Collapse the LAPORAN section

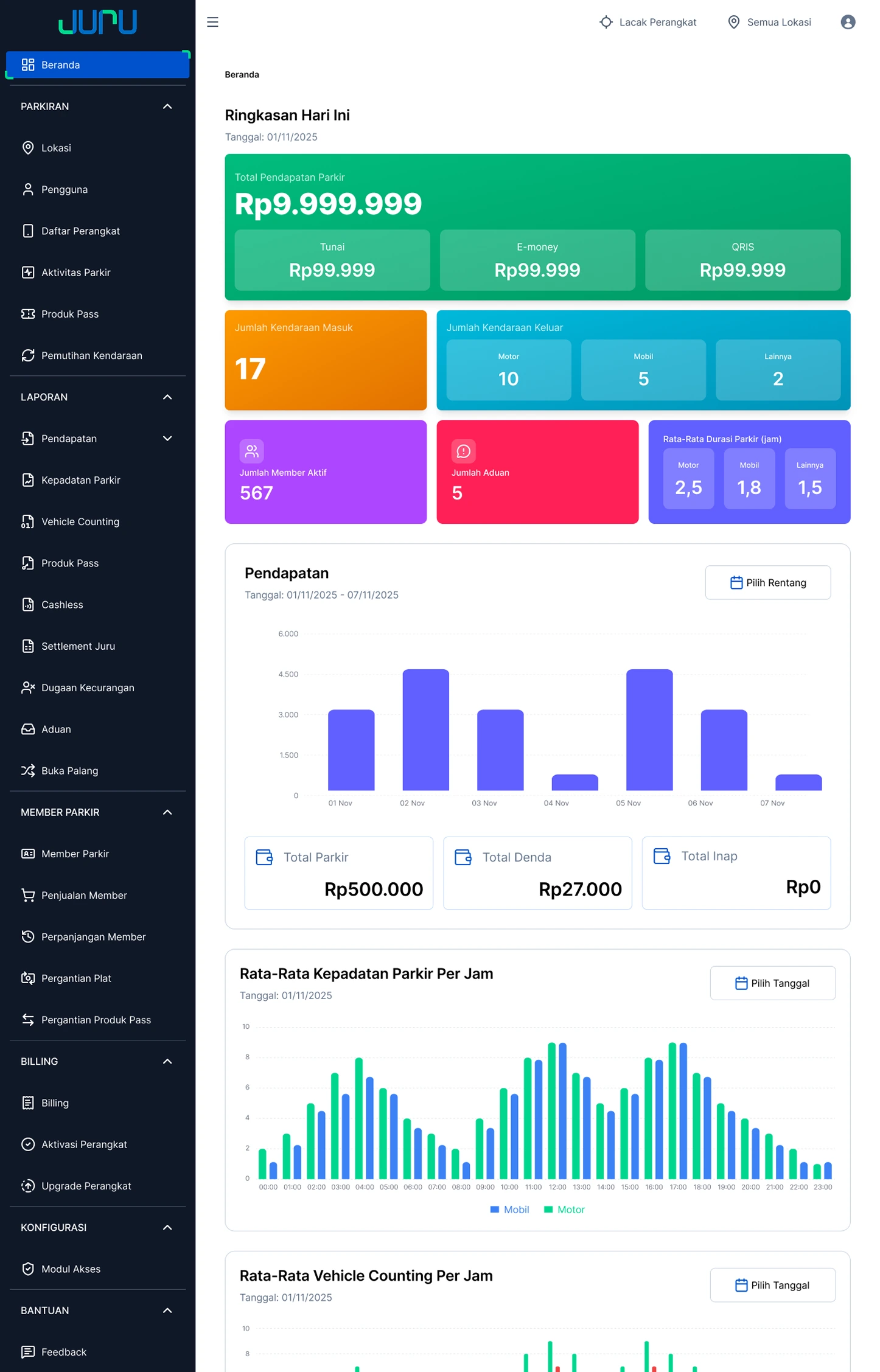click(167, 397)
